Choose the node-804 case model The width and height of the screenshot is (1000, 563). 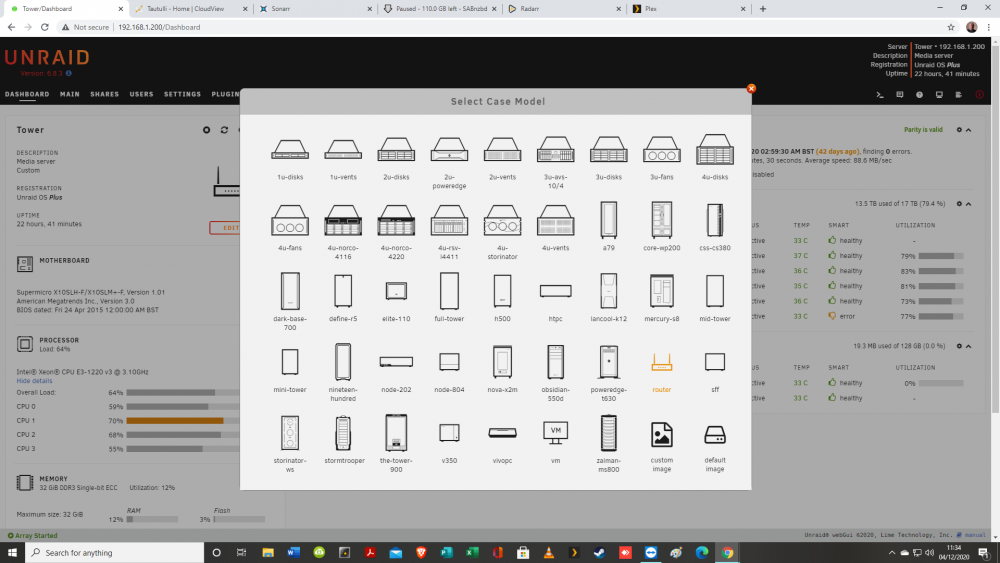(x=449, y=362)
